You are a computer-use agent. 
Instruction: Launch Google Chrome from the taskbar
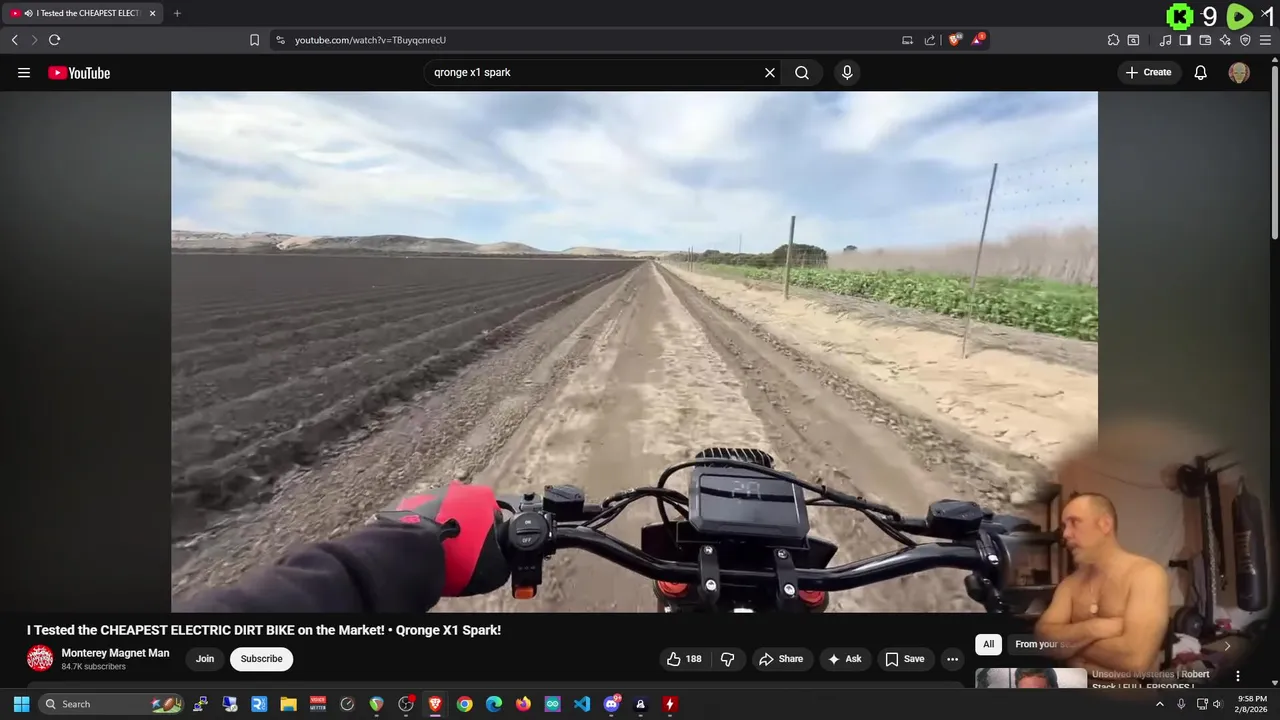pos(464,704)
